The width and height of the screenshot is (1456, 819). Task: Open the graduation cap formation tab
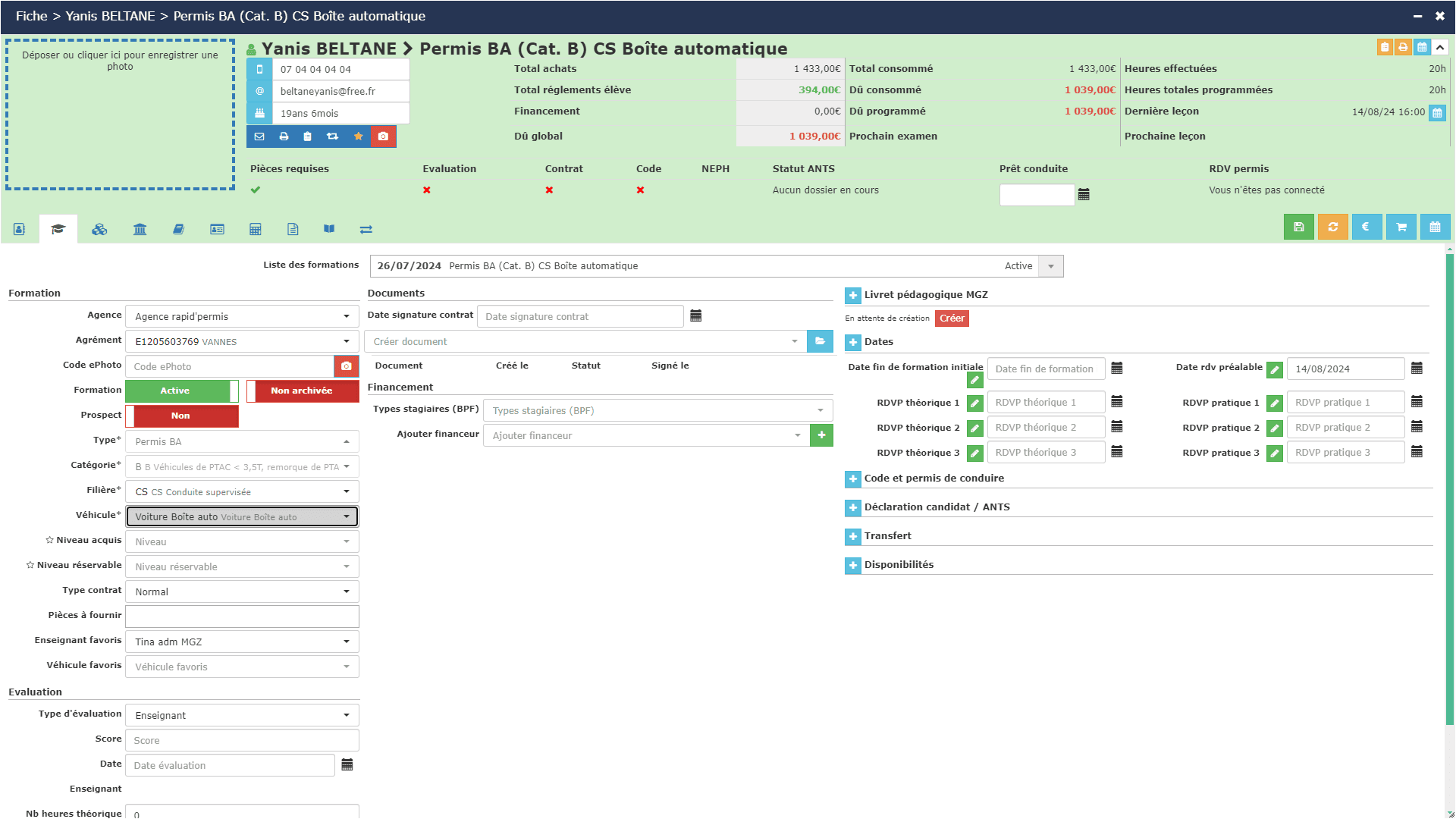tap(58, 229)
